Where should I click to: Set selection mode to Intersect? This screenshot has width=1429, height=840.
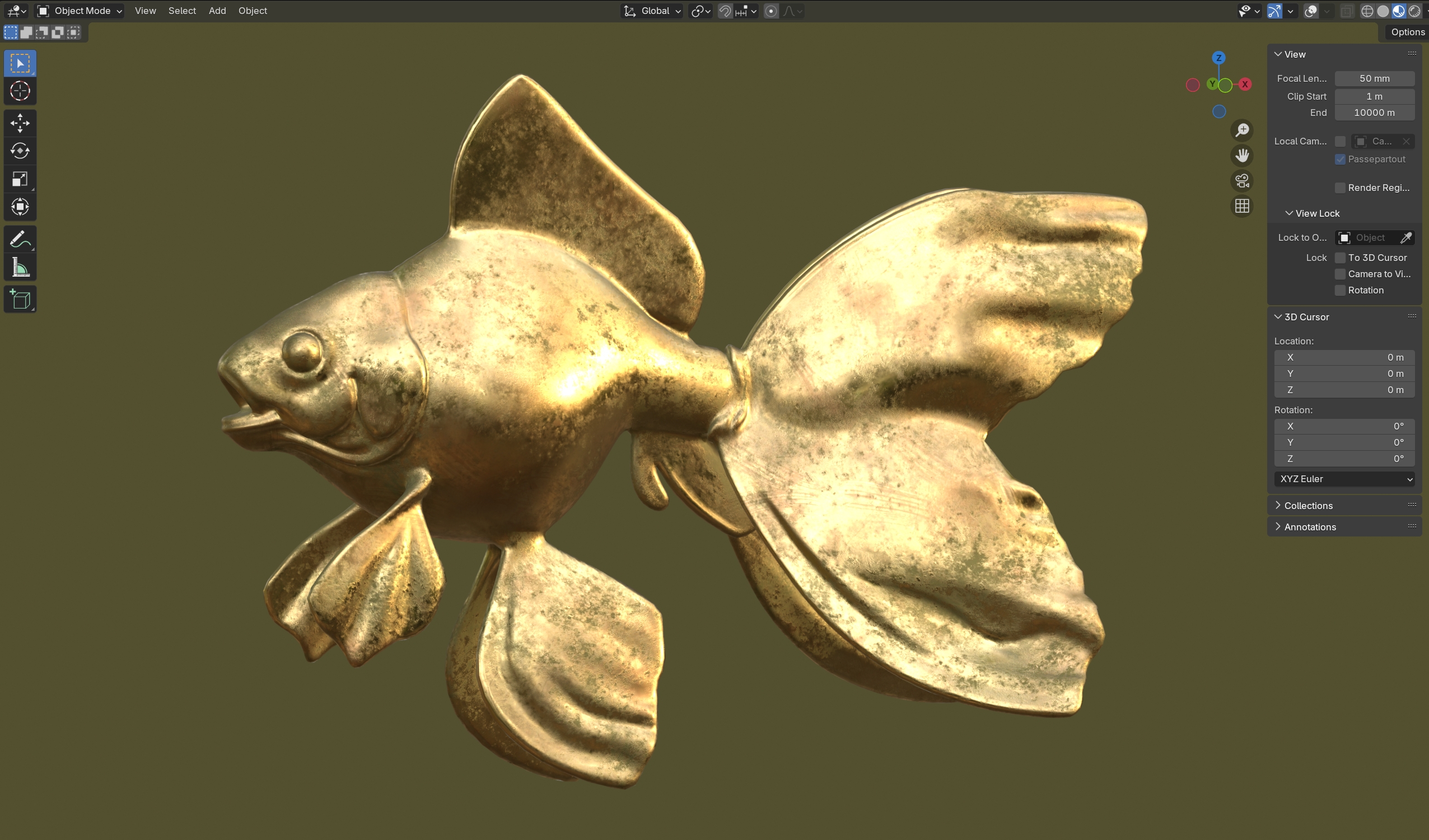74,32
